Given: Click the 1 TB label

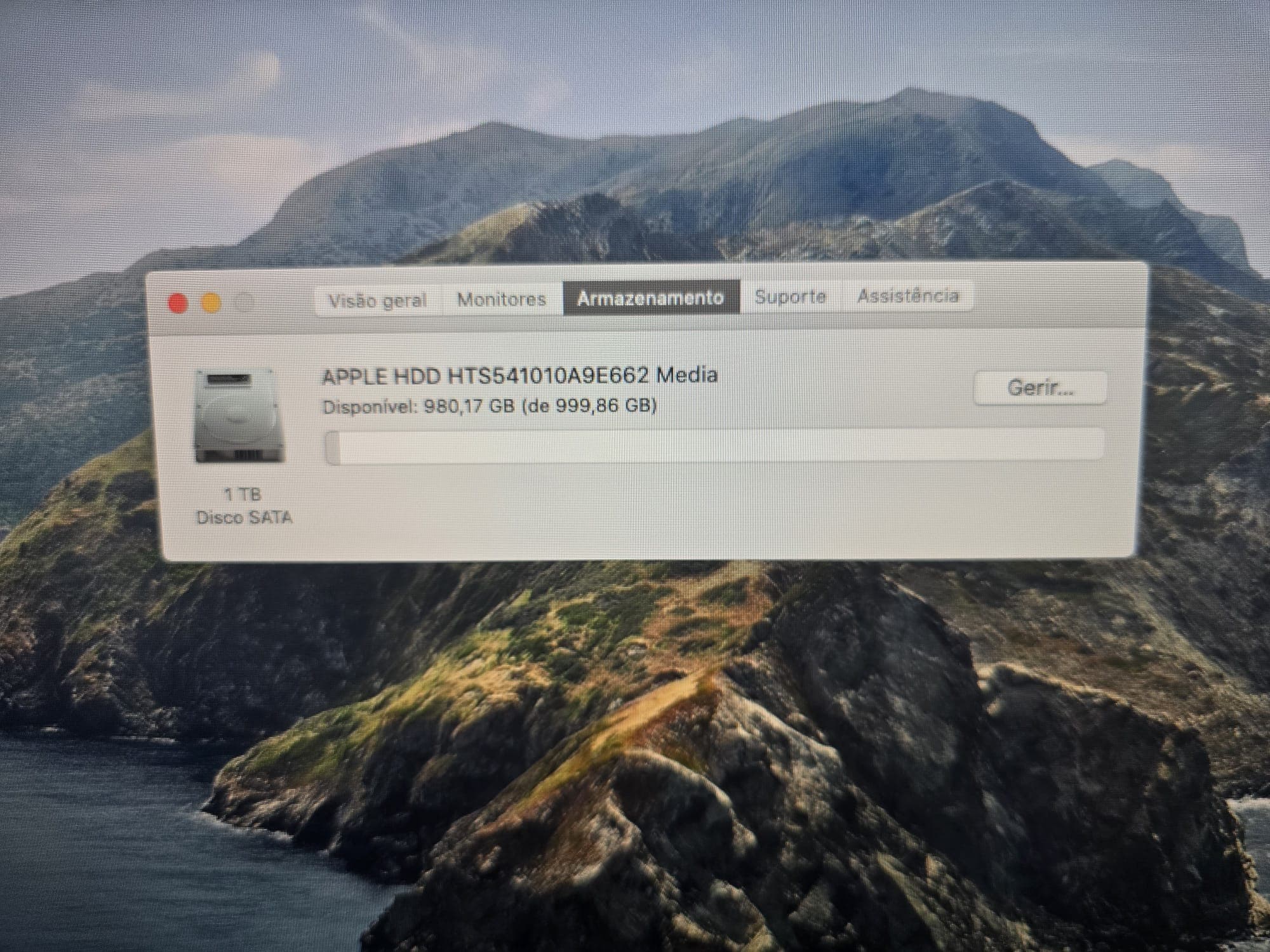Looking at the screenshot, I should (x=243, y=494).
